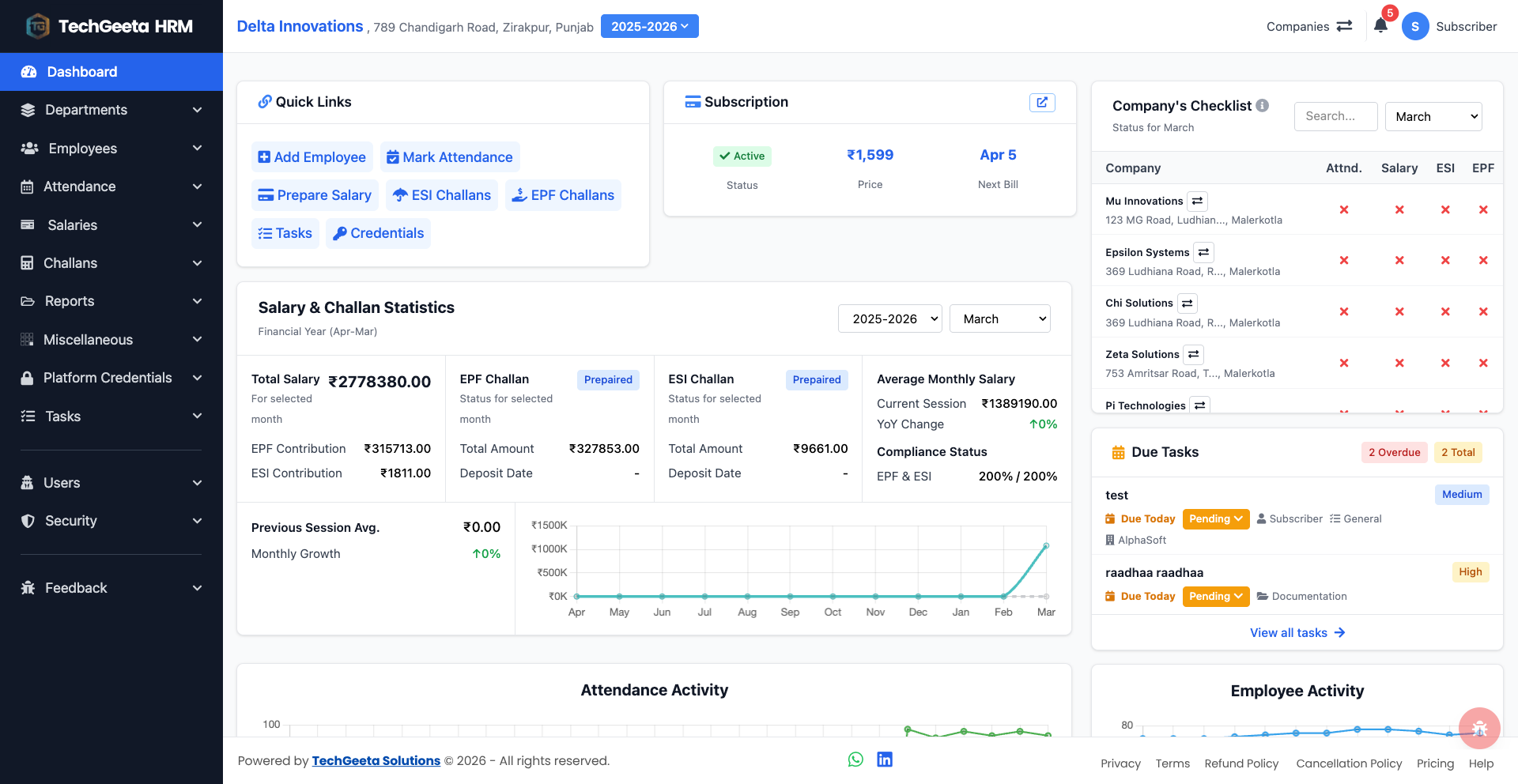1518x784 pixels.
Task: Change Pending status for test task
Action: tap(1215, 519)
